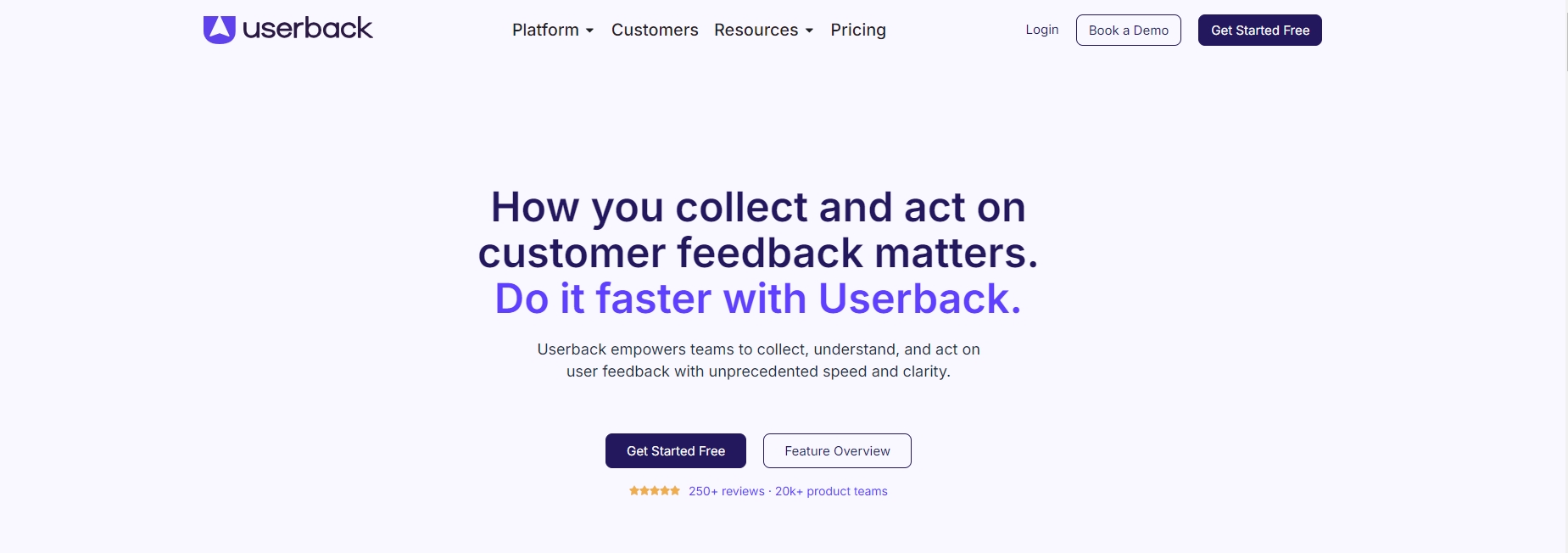
Task: Click the five-star rating icons
Action: click(654, 491)
